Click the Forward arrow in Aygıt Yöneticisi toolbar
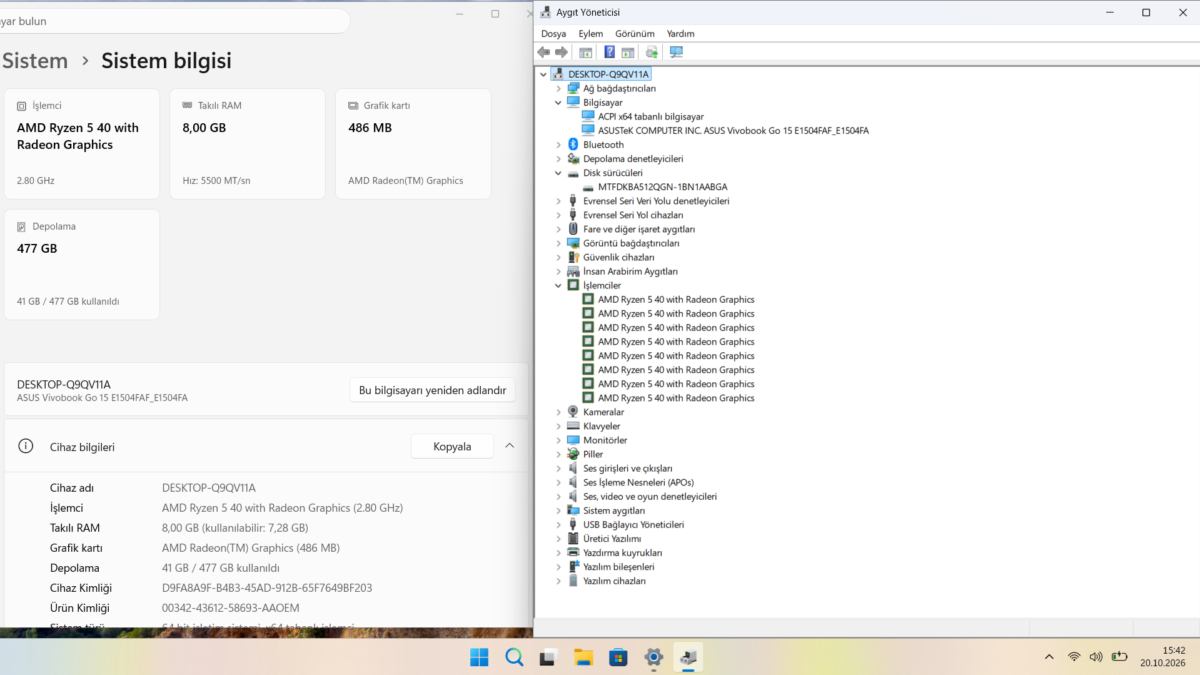This screenshot has width=1200, height=675. (562, 52)
